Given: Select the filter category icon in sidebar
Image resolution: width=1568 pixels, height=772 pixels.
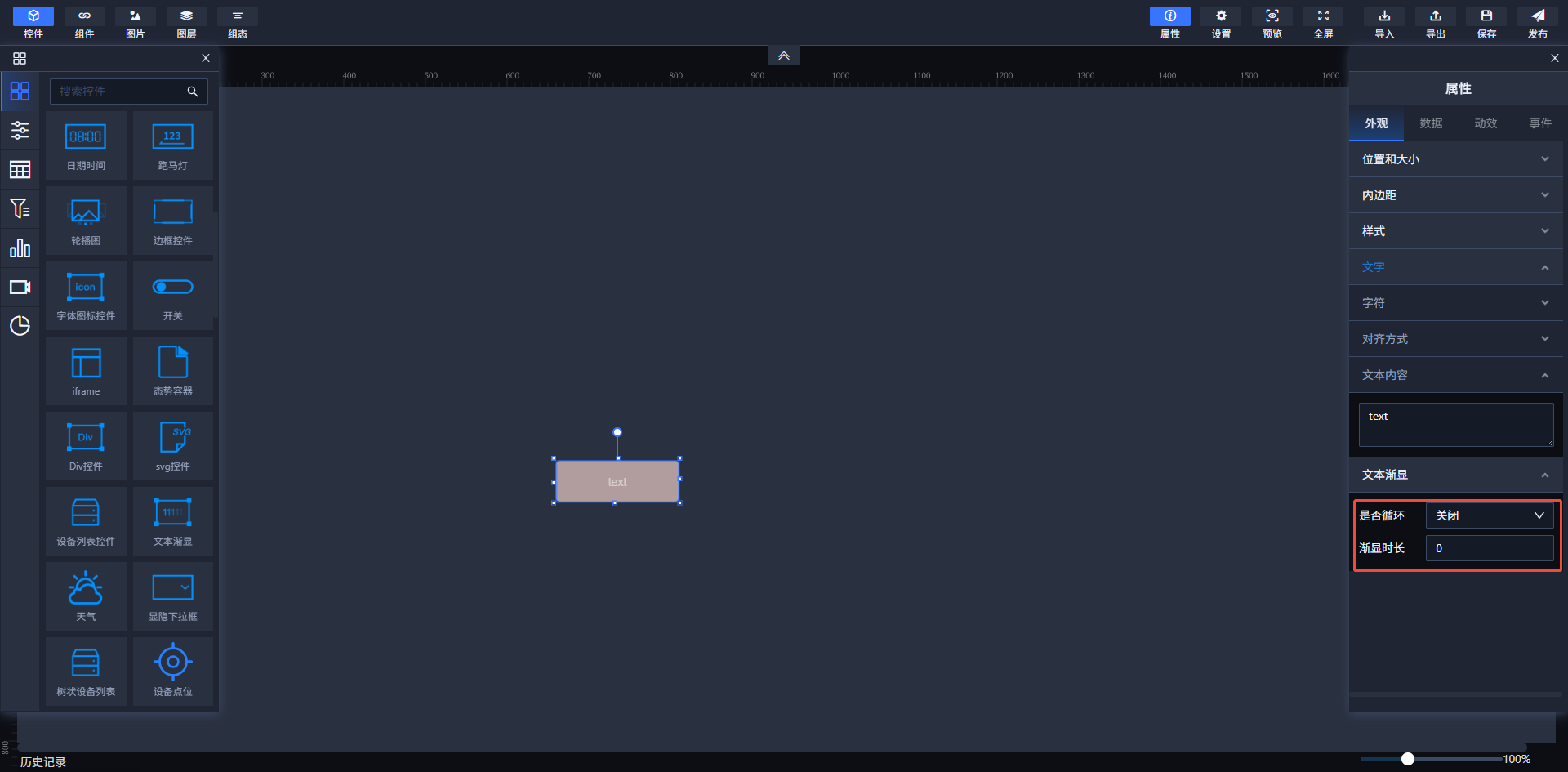Looking at the screenshot, I should (20, 208).
